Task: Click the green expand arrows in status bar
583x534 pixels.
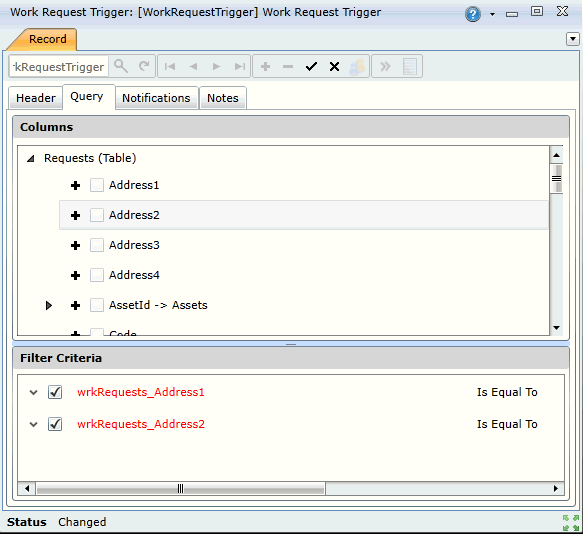Action: click(571, 522)
